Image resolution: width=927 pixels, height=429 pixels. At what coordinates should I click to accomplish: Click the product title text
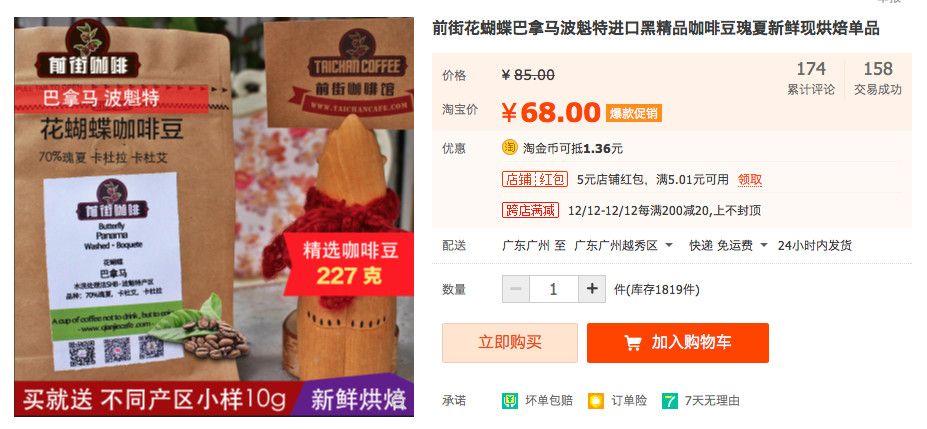pos(656,28)
